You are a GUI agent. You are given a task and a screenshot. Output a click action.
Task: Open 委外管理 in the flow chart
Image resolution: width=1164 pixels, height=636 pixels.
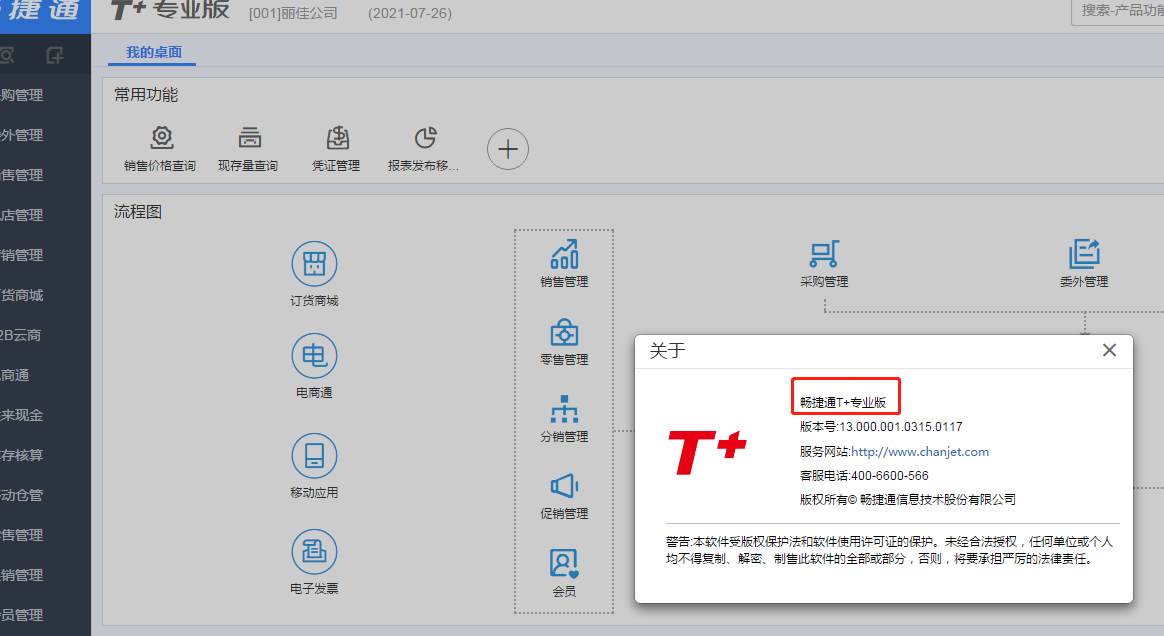coord(1084,263)
